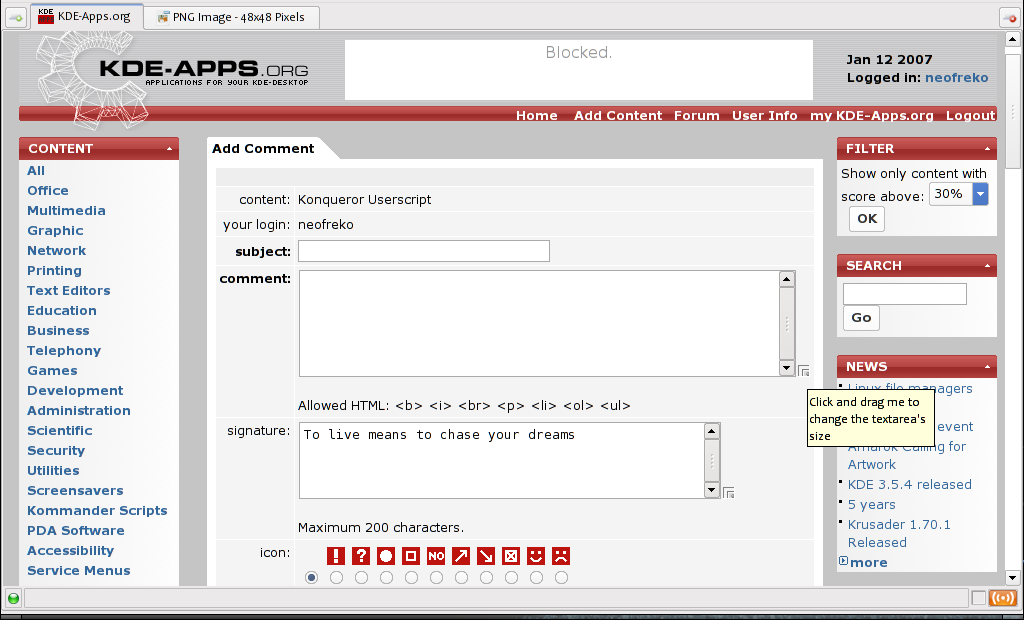Select the smiley face comment icon
Image resolution: width=1024 pixels, height=620 pixels.
point(536,556)
